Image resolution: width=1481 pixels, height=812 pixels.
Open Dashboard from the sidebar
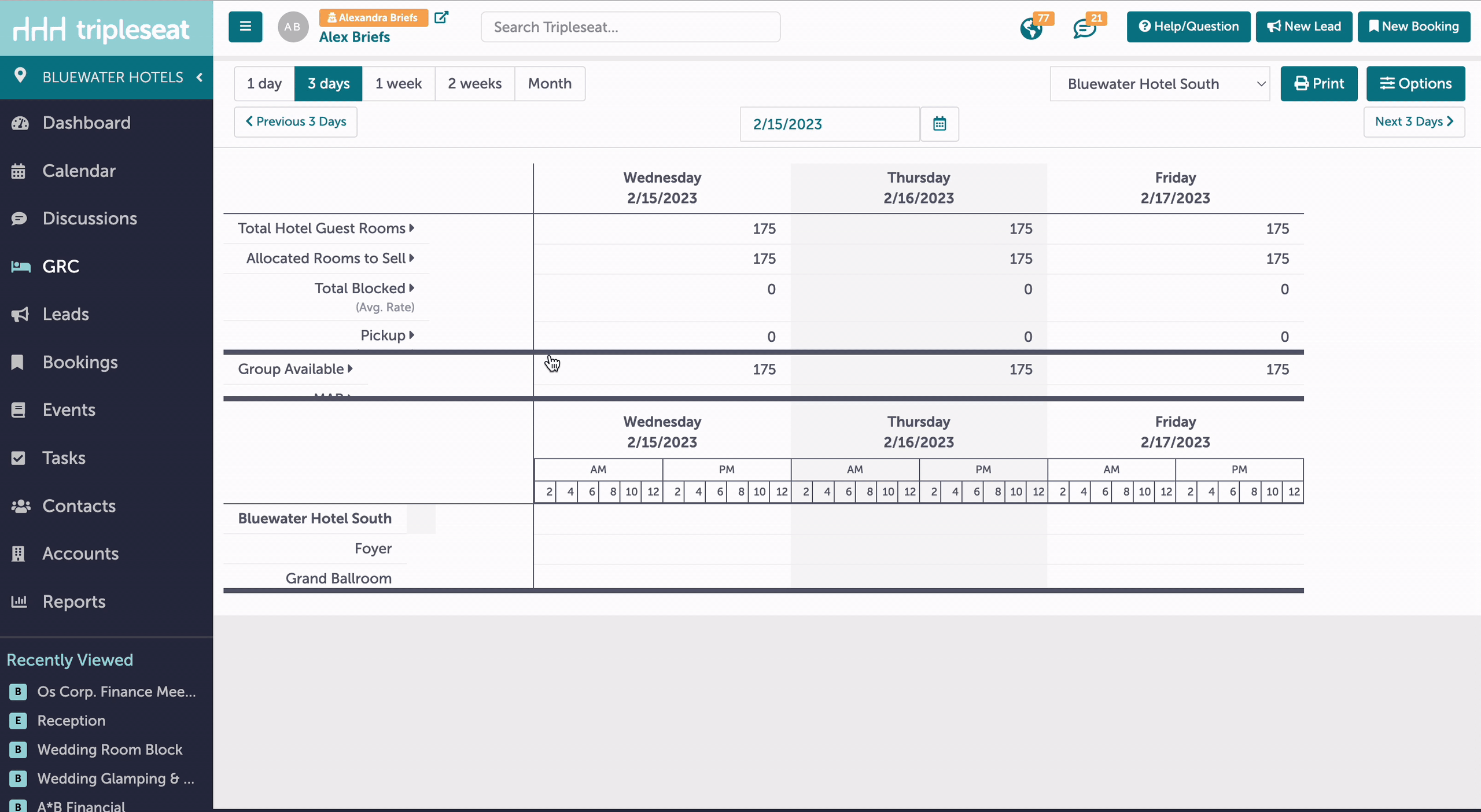click(87, 123)
